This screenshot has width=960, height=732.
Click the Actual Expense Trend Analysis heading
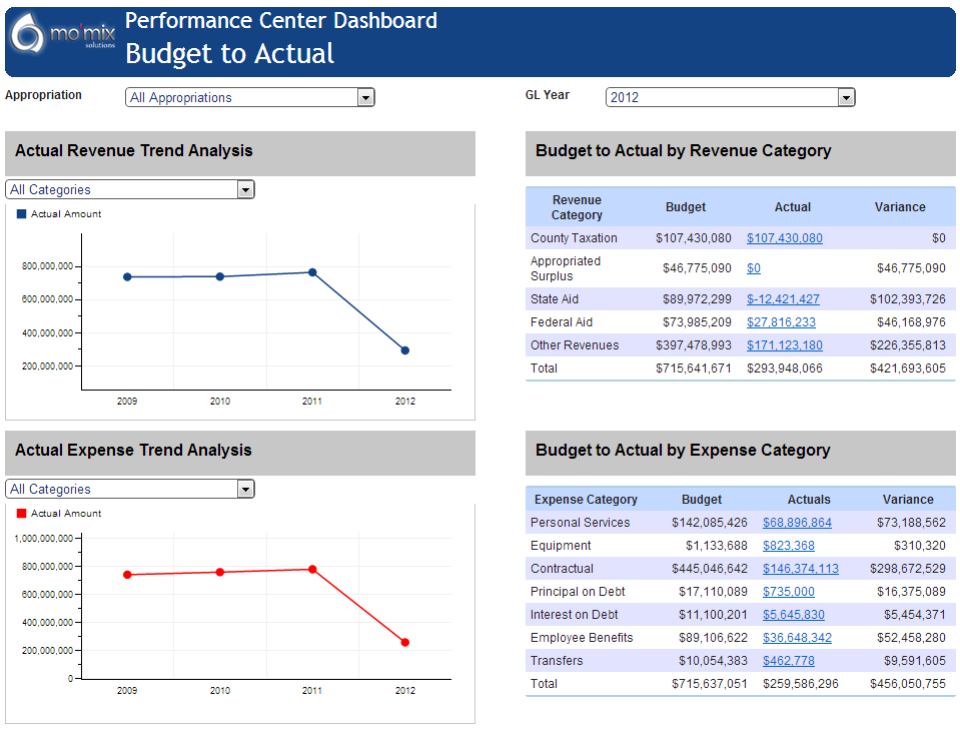click(x=133, y=450)
